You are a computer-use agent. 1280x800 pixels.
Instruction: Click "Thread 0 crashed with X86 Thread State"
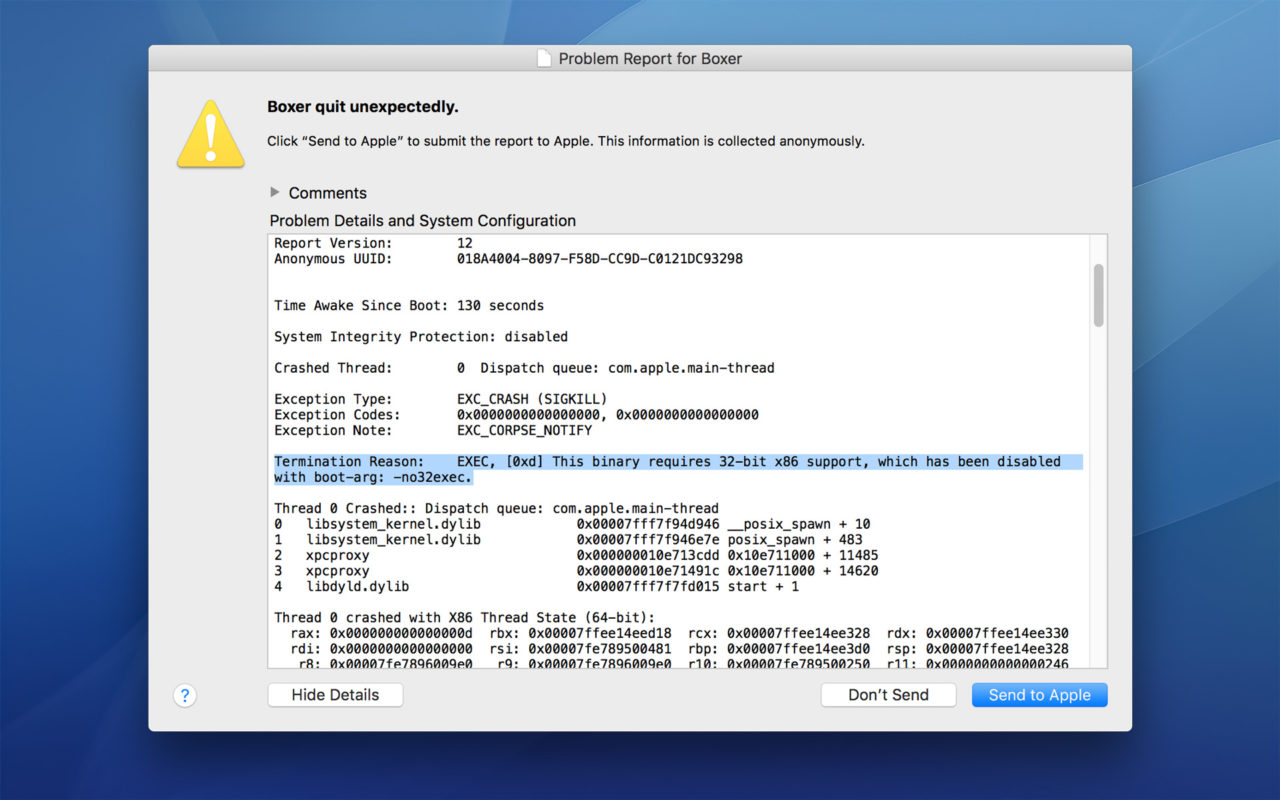pos(464,618)
